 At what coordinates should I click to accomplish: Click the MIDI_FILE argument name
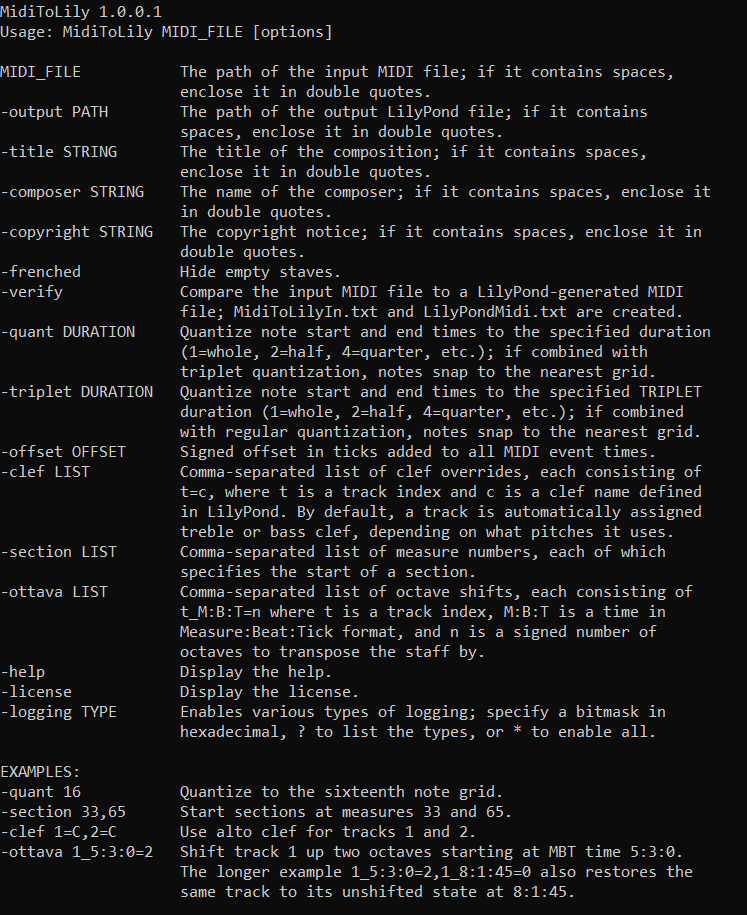[40, 71]
